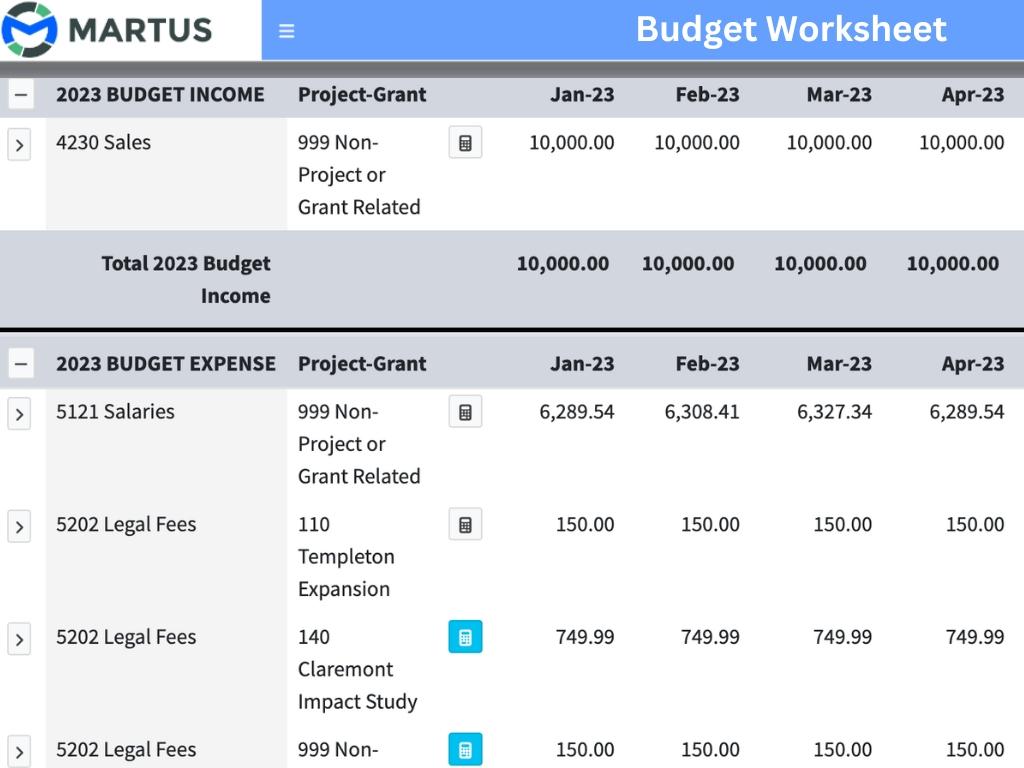
Task: Open calculator for the 4230 Sales row
Action: tap(465, 143)
